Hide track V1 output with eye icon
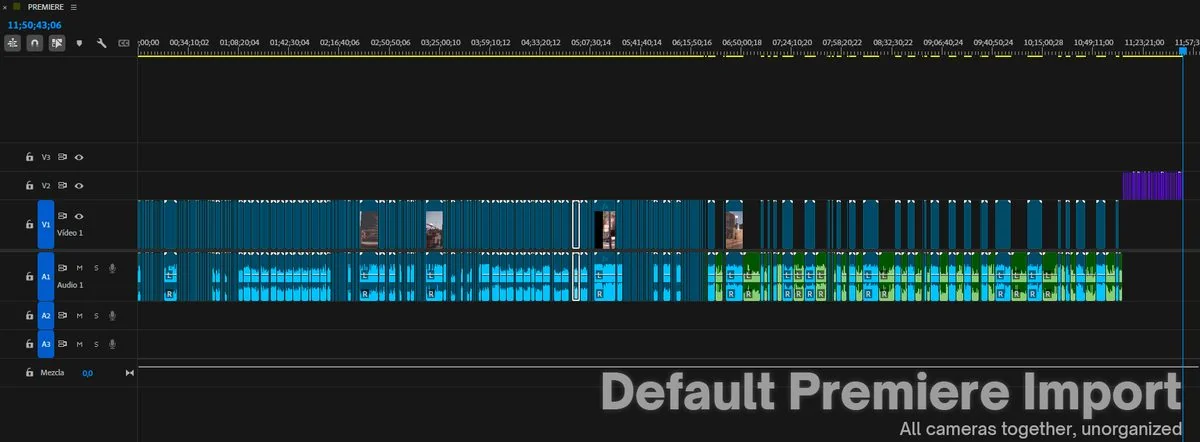1200x442 pixels. (79, 216)
